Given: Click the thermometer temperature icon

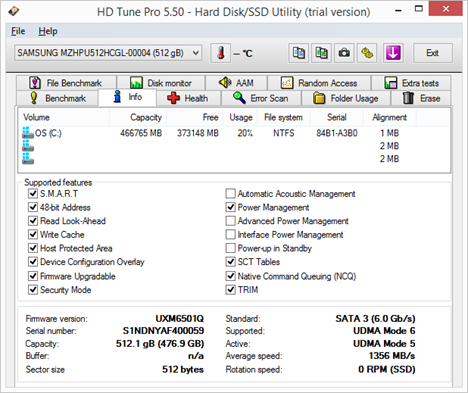Looking at the screenshot, I should pyautogui.click(x=221, y=53).
